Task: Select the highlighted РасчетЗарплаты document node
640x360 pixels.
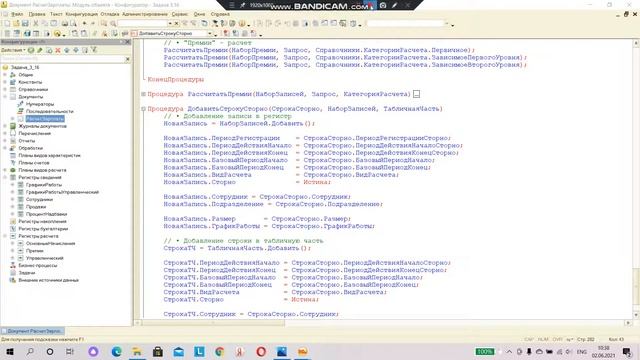Action: [x=45, y=119]
